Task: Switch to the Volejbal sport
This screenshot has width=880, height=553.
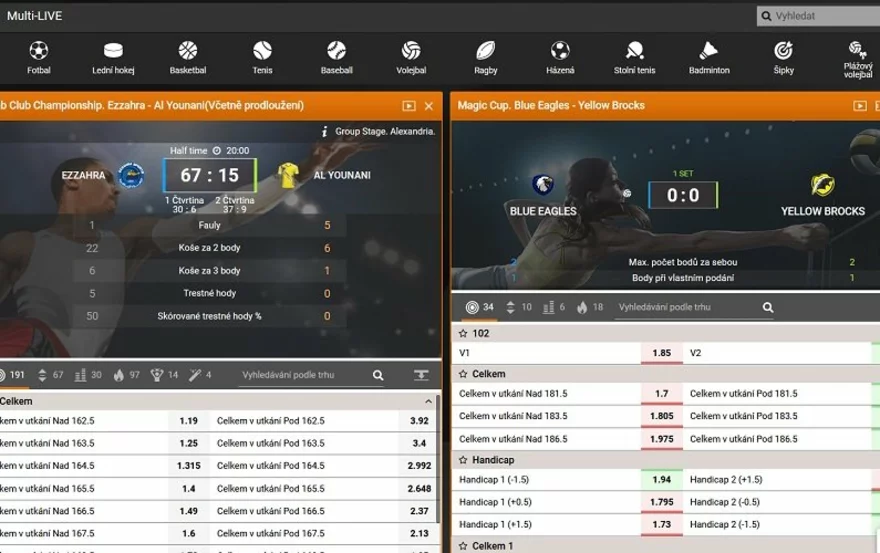Action: [x=411, y=57]
